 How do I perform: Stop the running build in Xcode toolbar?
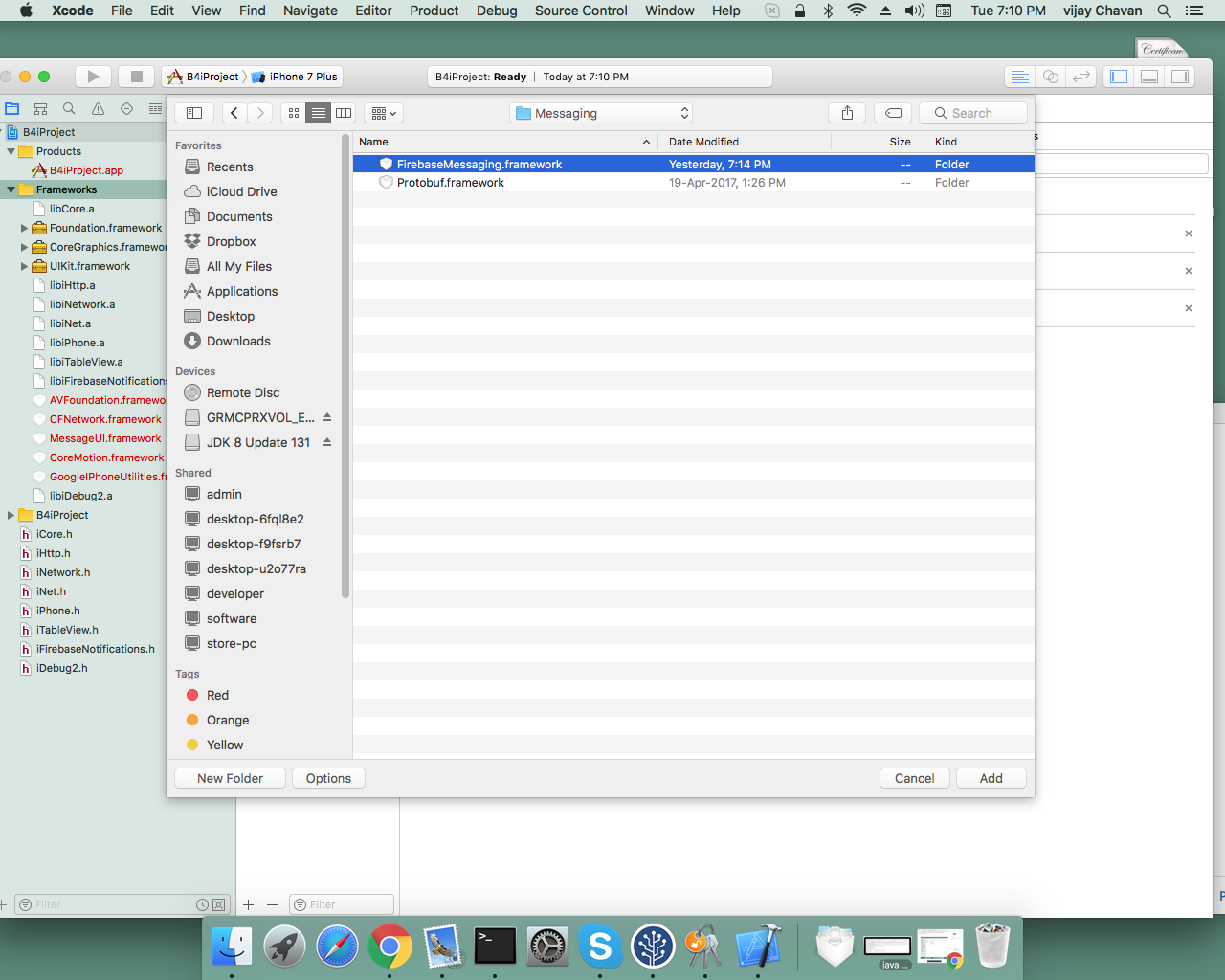click(137, 77)
